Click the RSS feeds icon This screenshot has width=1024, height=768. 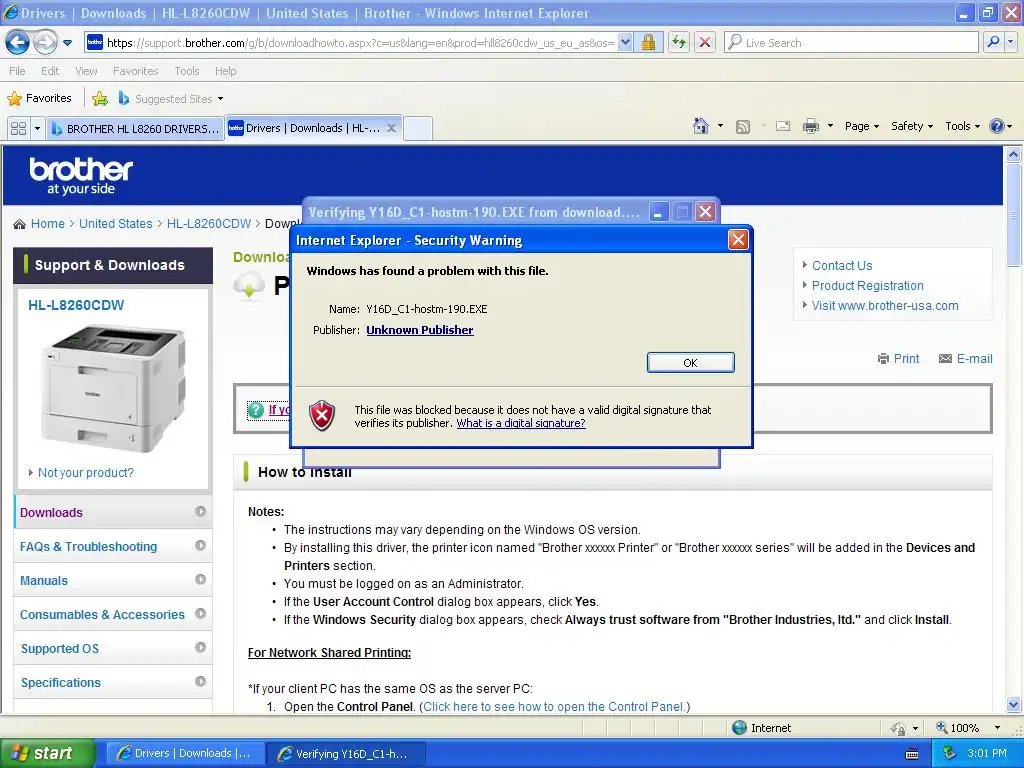(x=743, y=127)
